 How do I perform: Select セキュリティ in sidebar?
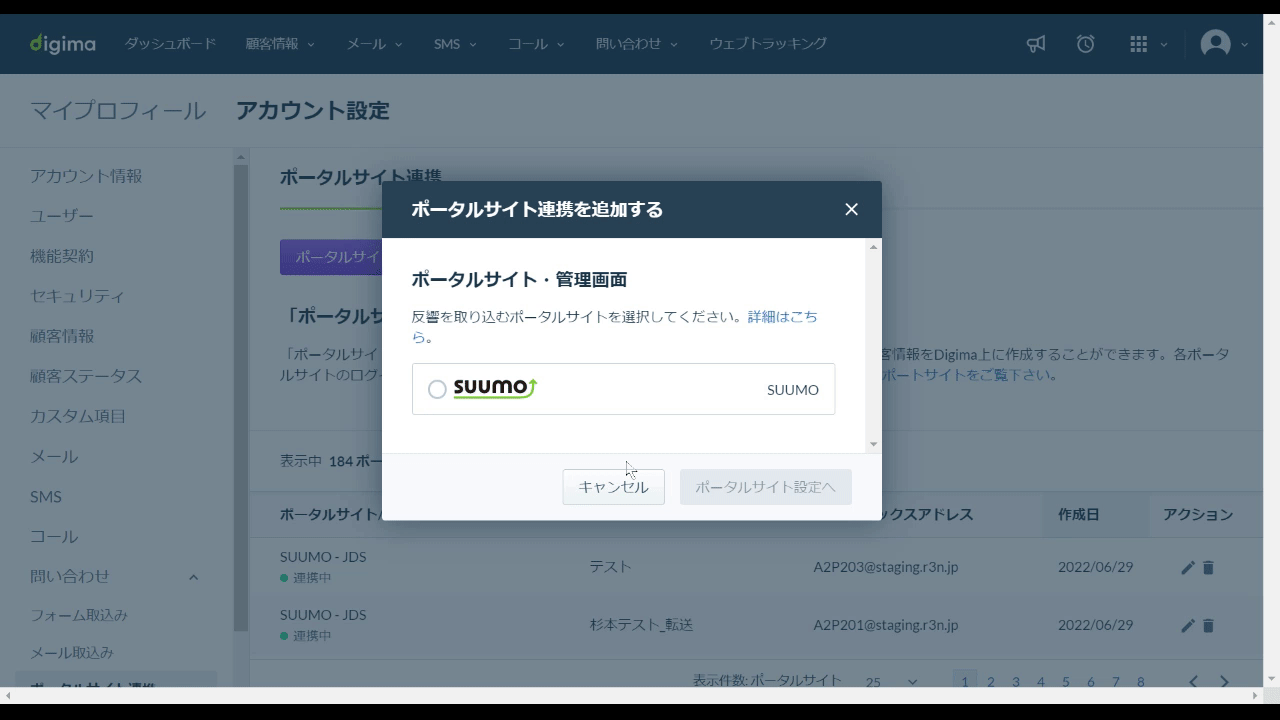click(x=78, y=296)
